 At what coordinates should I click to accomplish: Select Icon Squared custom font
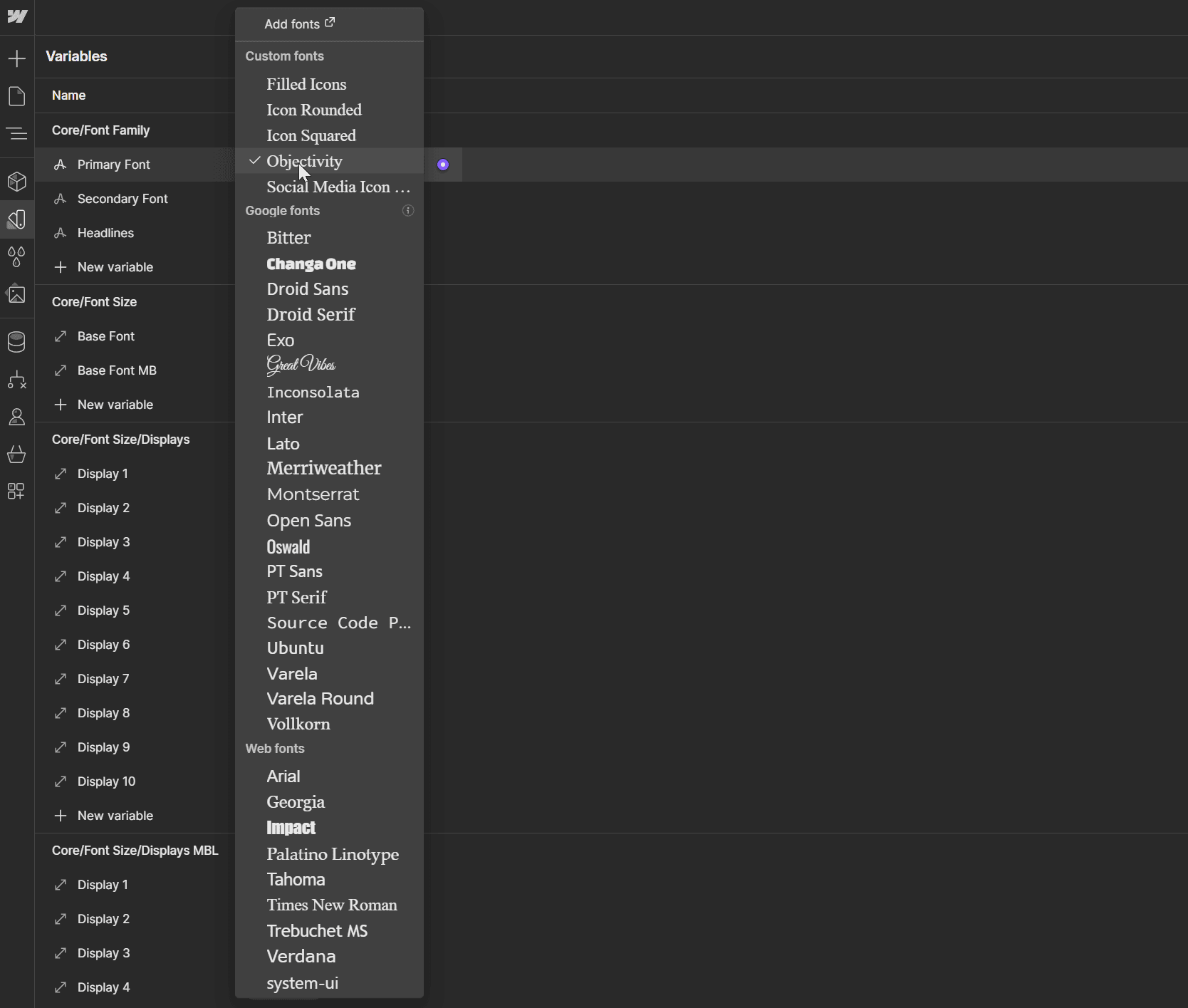point(329,135)
